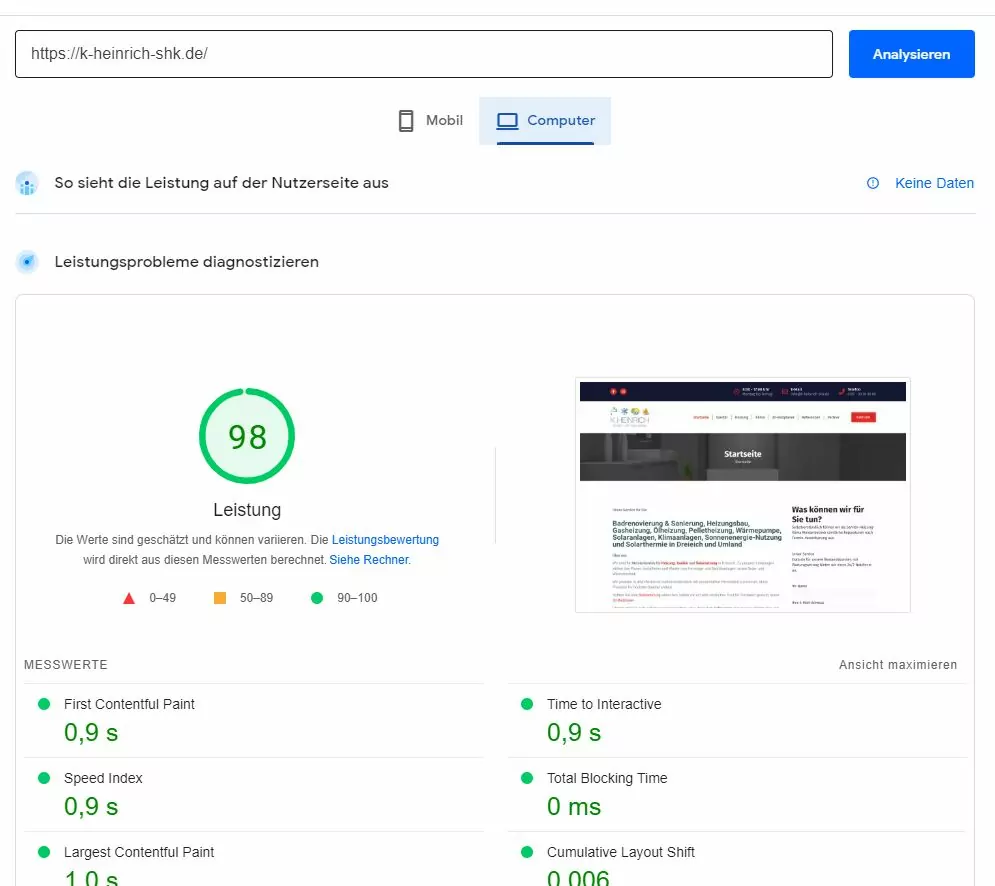The width and height of the screenshot is (995, 886).
Task: Click the red triangle 0–49 legend icon
Action: click(128, 598)
